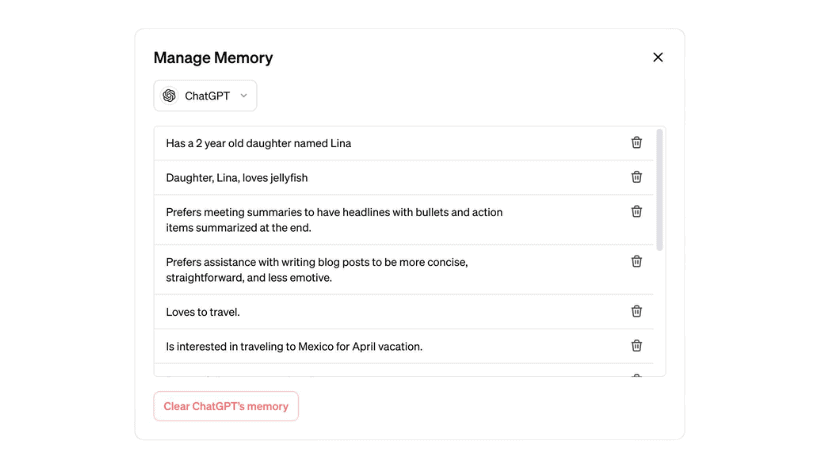Click the blog posts memory text

[316, 270]
